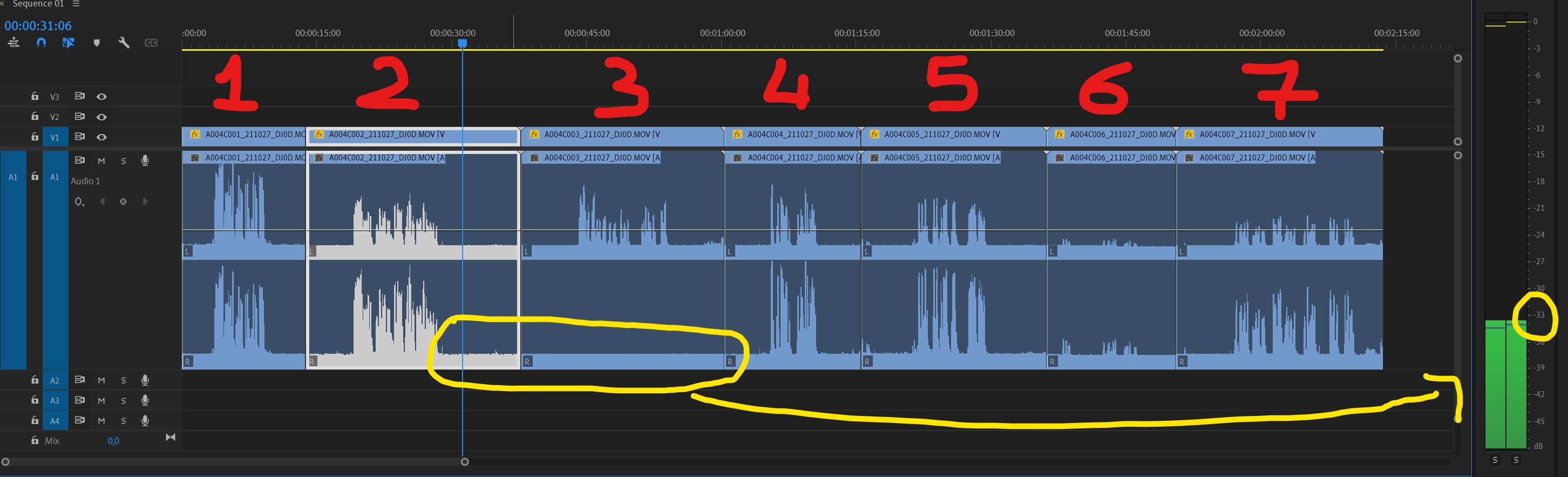Lock track V1
The width and height of the screenshot is (1568, 477).
35,137
